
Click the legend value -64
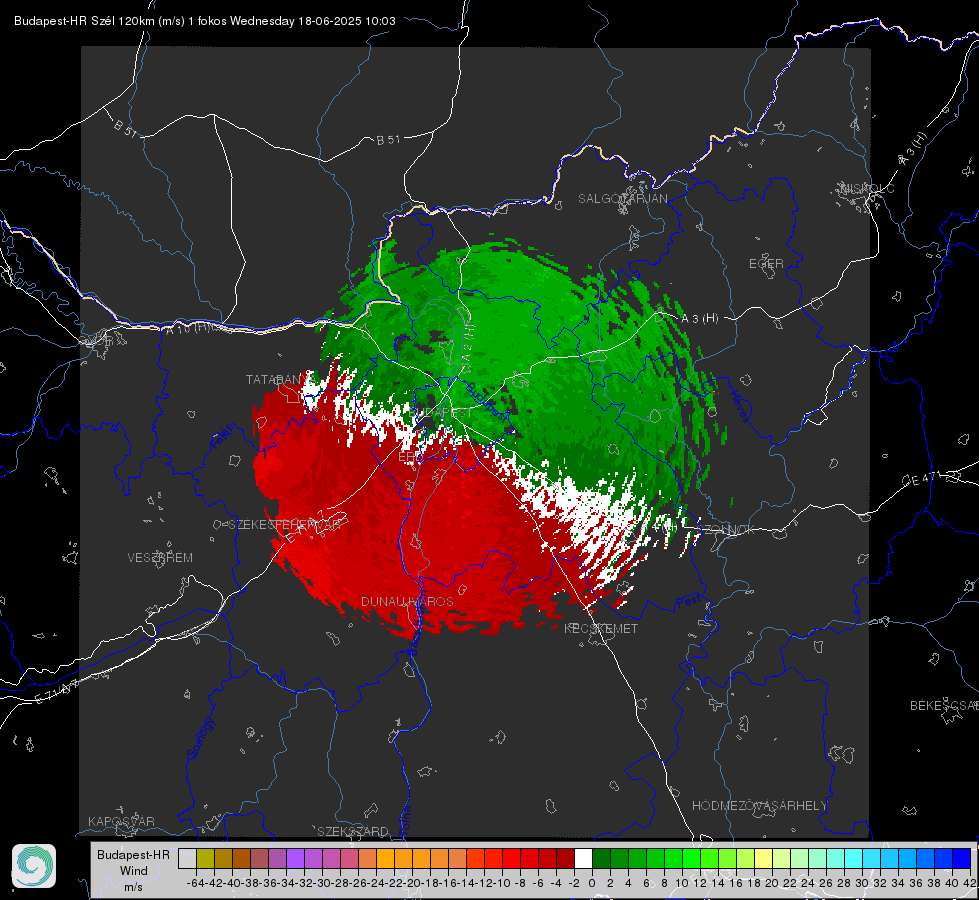pos(196,883)
